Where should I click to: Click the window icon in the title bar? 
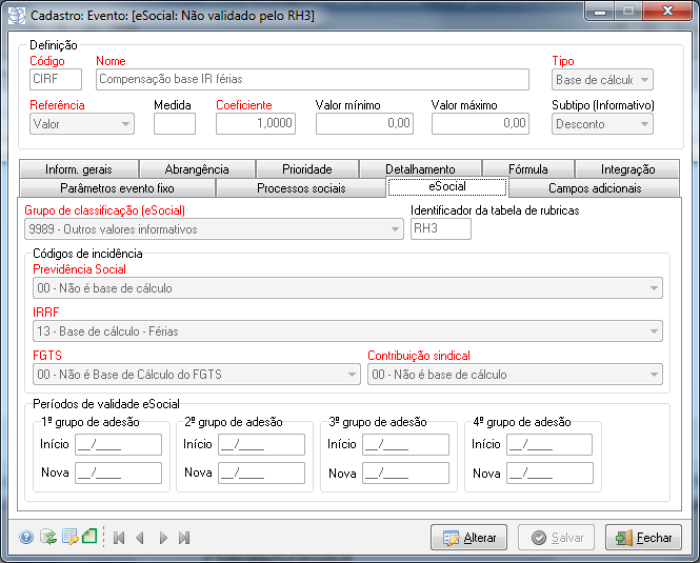pos(17,16)
